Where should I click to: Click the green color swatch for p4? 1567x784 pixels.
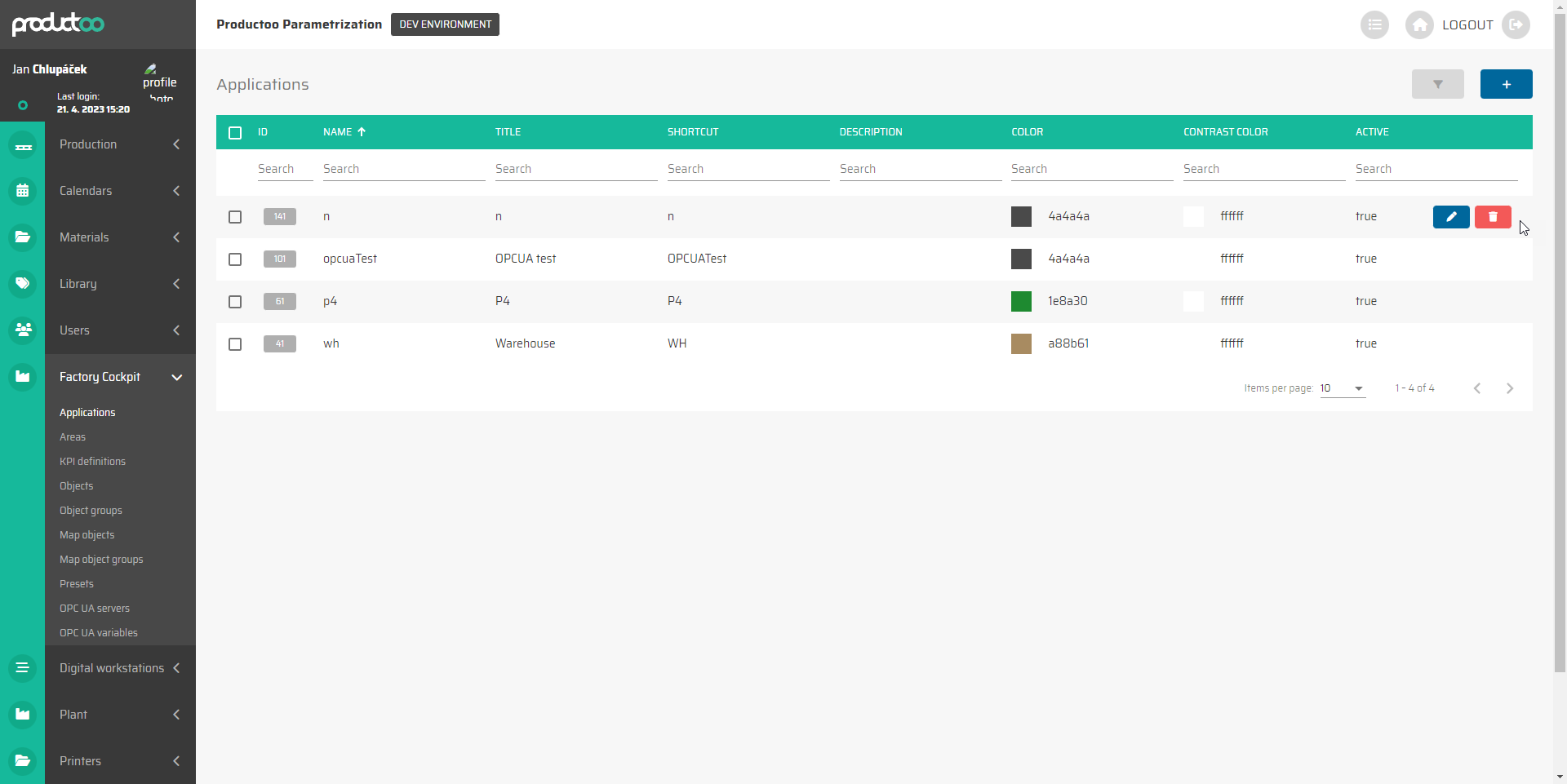(x=1021, y=302)
